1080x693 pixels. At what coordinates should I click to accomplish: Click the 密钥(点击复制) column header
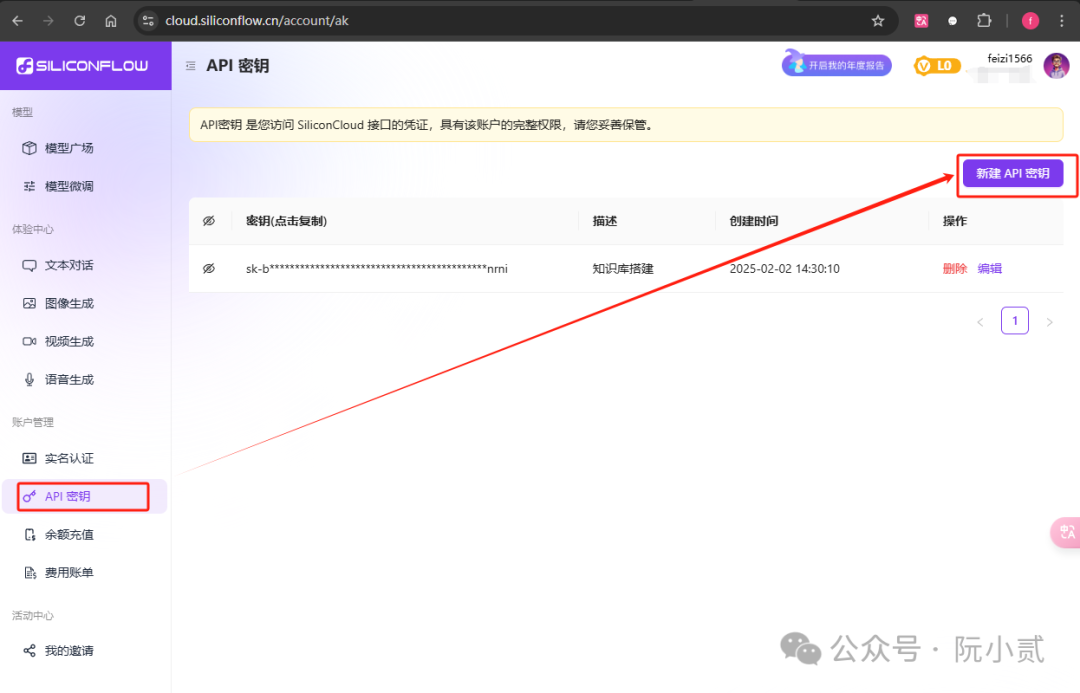pos(287,221)
